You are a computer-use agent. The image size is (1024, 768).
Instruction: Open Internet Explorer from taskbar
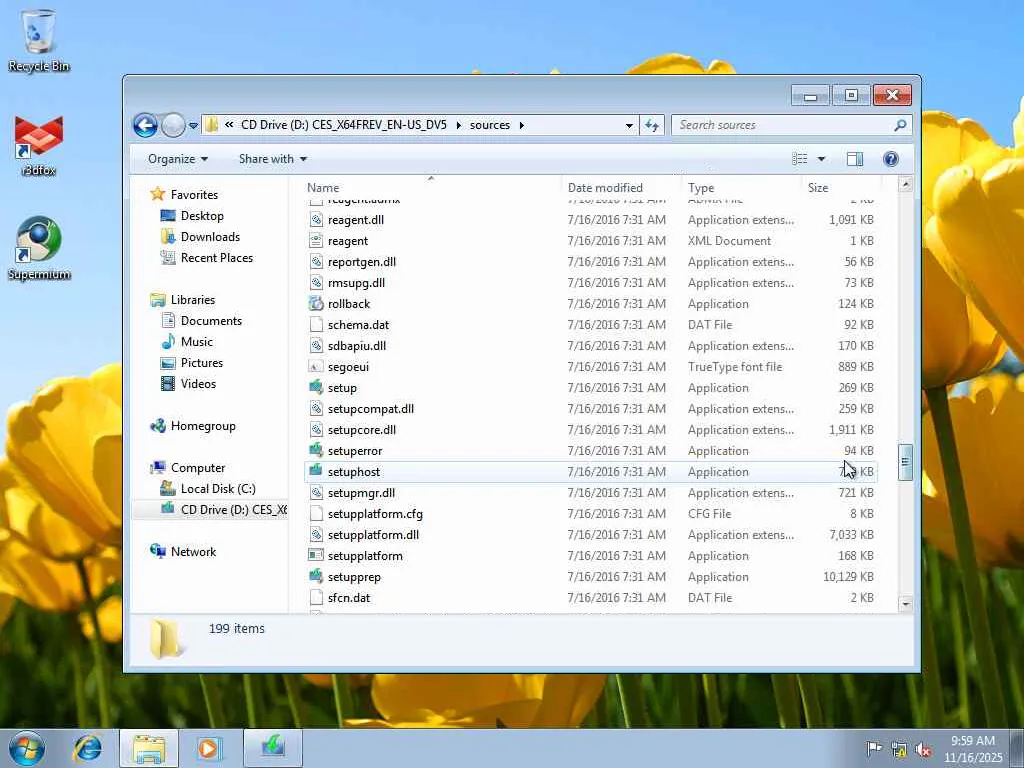click(x=88, y=748)
